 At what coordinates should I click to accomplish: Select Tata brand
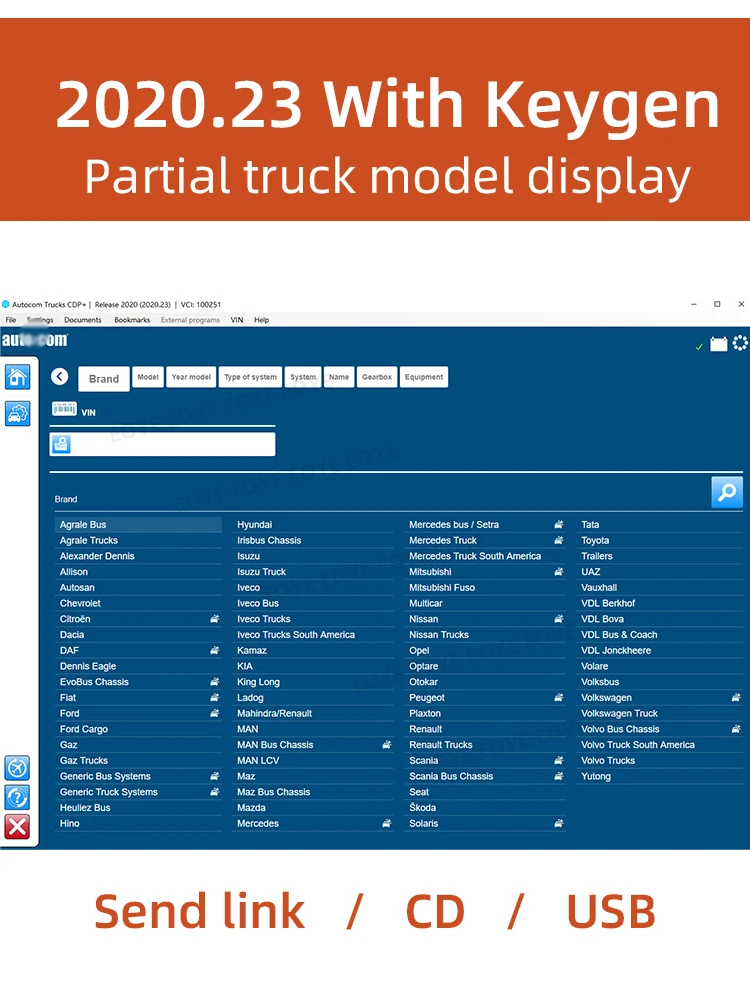click(x=660, y=525)
